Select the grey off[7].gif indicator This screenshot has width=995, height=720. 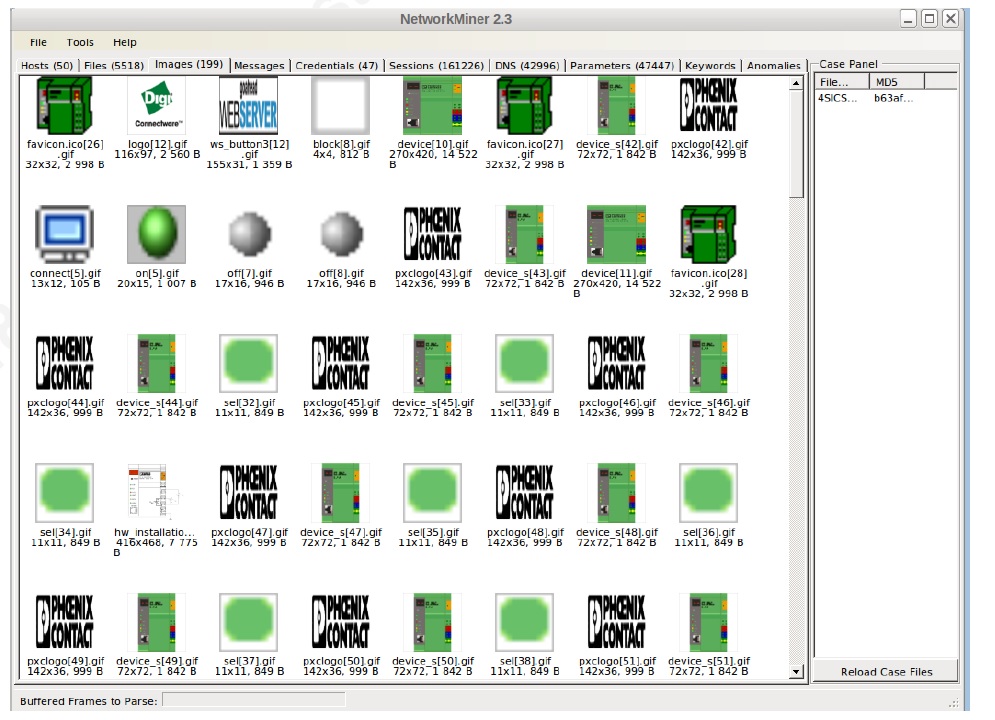click(249, 234)
